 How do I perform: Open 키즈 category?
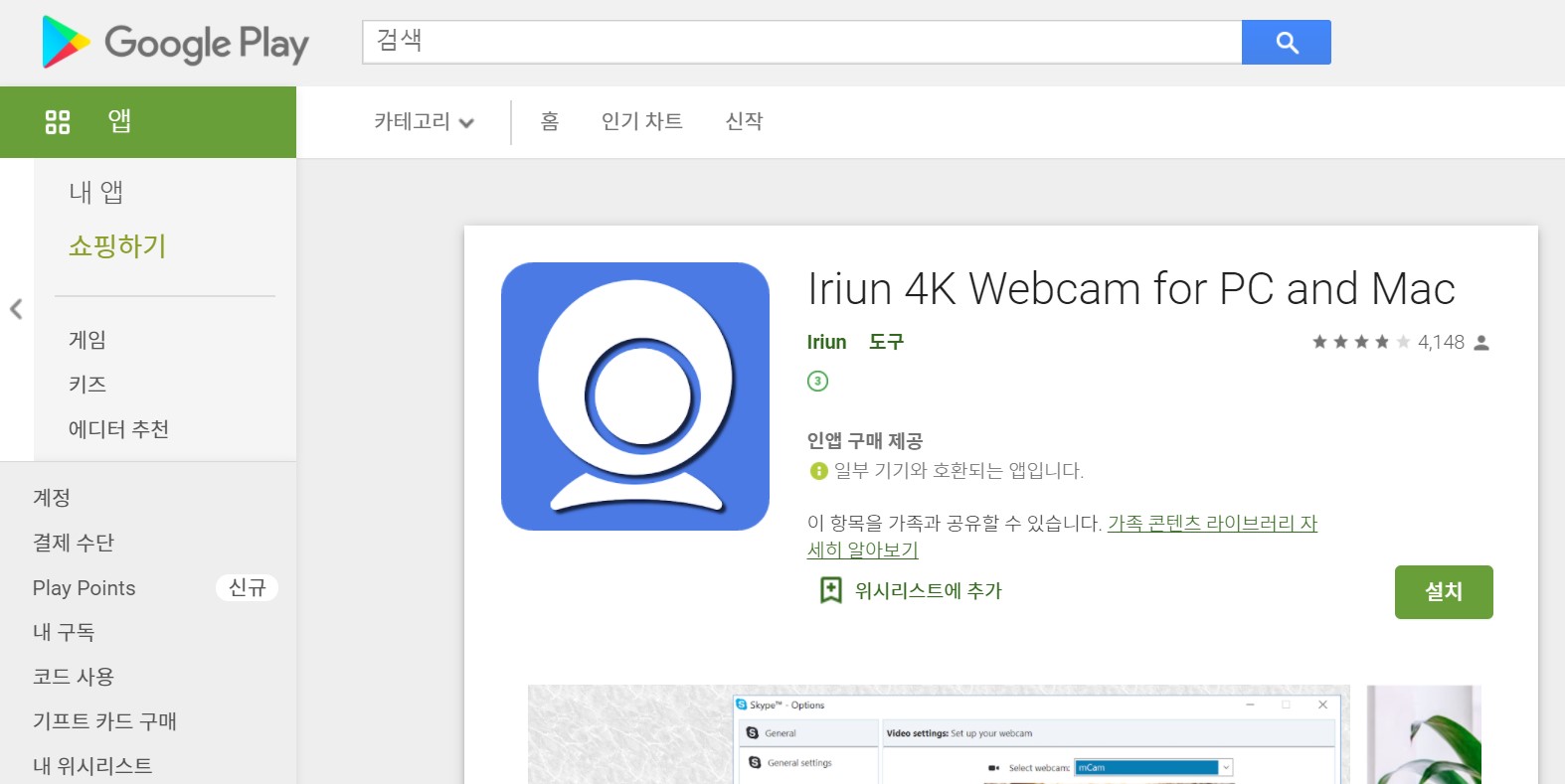point(87,385)
